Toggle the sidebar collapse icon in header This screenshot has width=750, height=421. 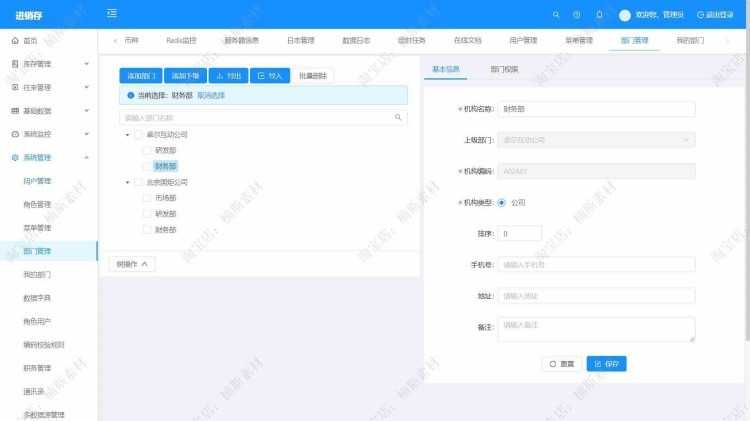(x=112, y=13)
